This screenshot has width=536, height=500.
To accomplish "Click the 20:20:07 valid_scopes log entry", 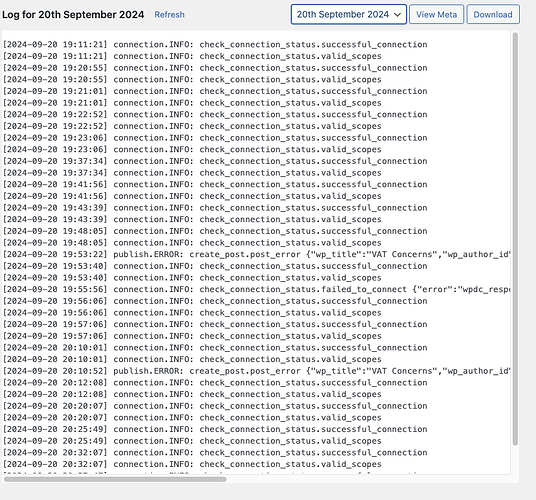I will point(192,418).
